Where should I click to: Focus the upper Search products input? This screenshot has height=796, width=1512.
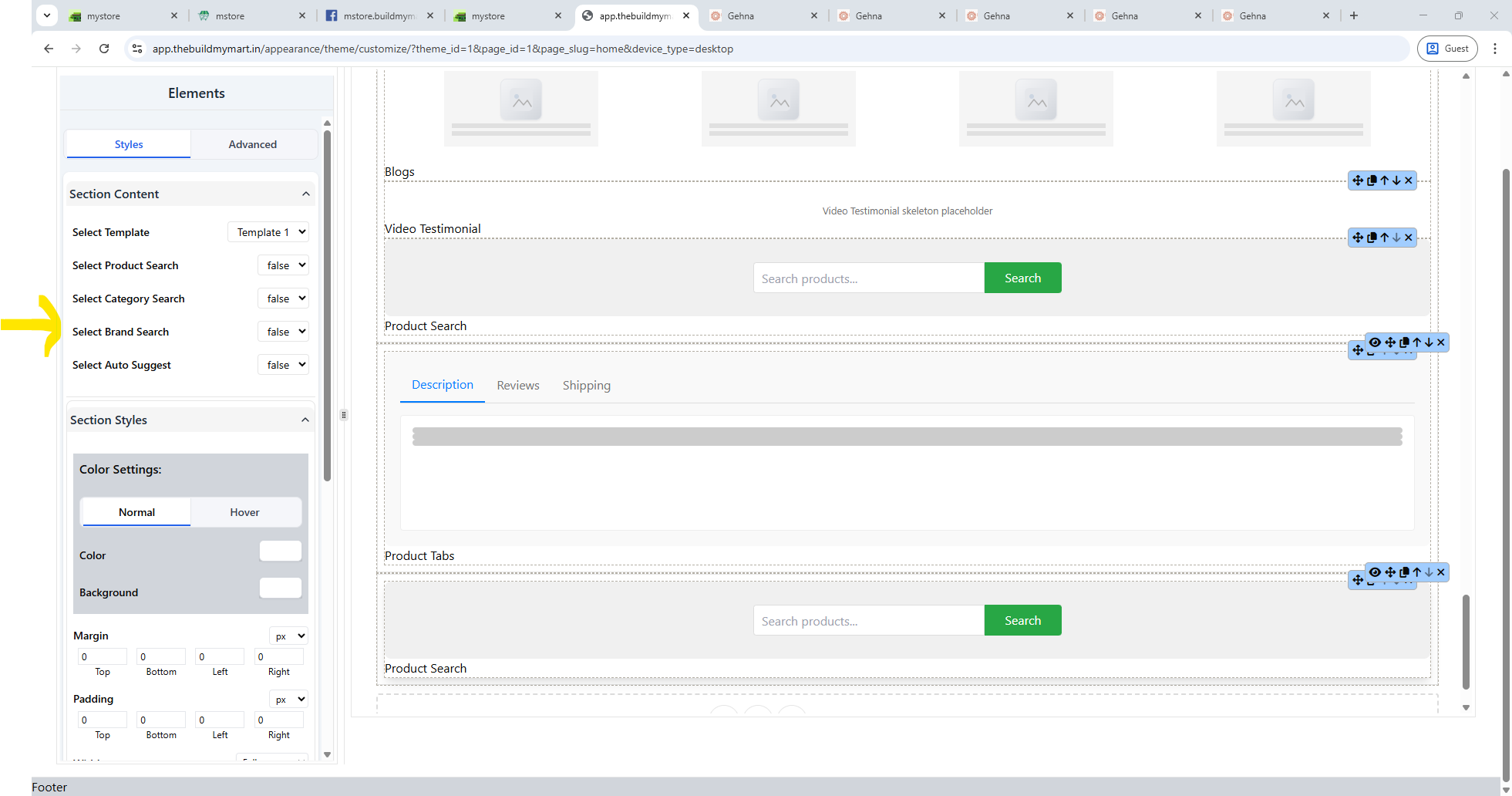[x=869, y=278]
